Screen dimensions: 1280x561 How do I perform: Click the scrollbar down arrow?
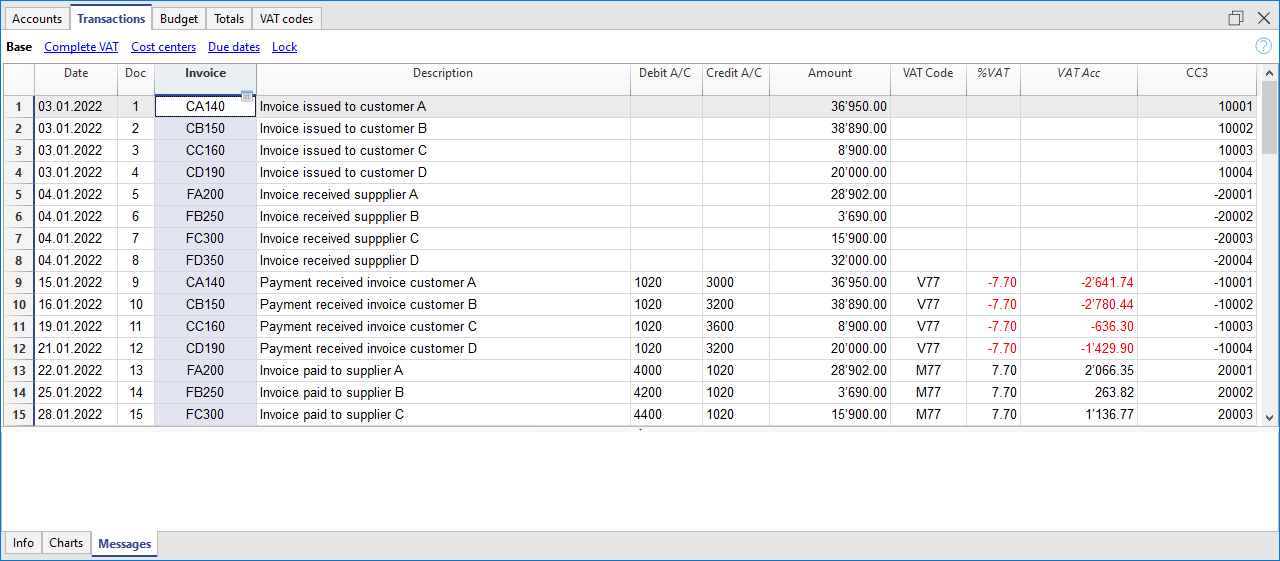[x=1269, y=417]
